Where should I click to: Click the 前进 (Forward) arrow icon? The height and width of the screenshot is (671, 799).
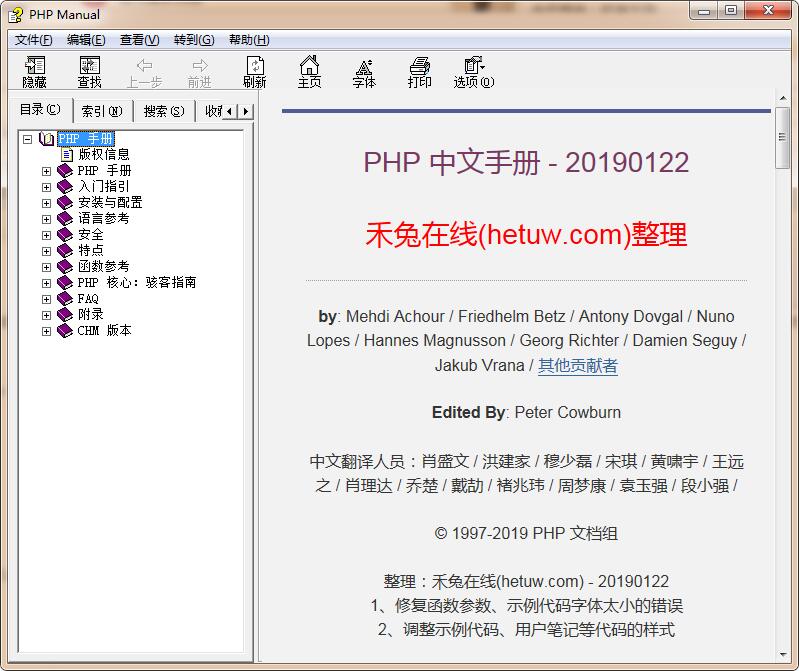coord(200,65)
